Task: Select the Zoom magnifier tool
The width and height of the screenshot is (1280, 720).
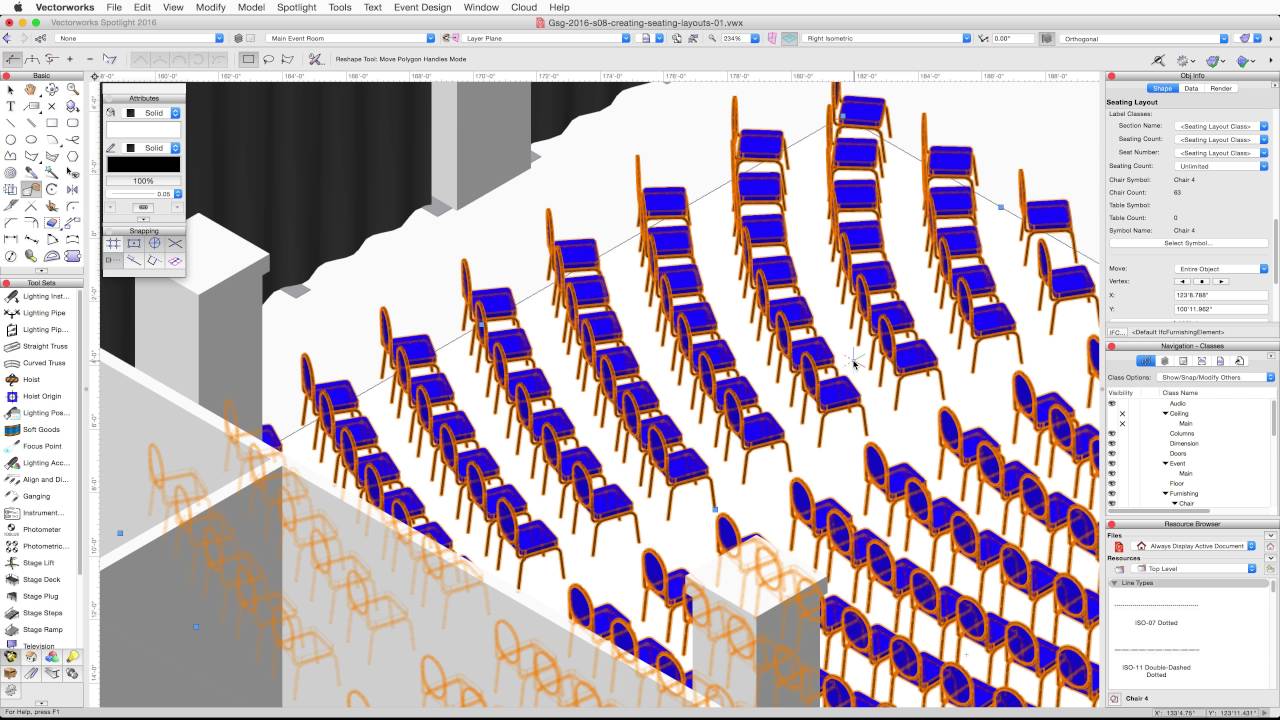Action: (73, 90)
